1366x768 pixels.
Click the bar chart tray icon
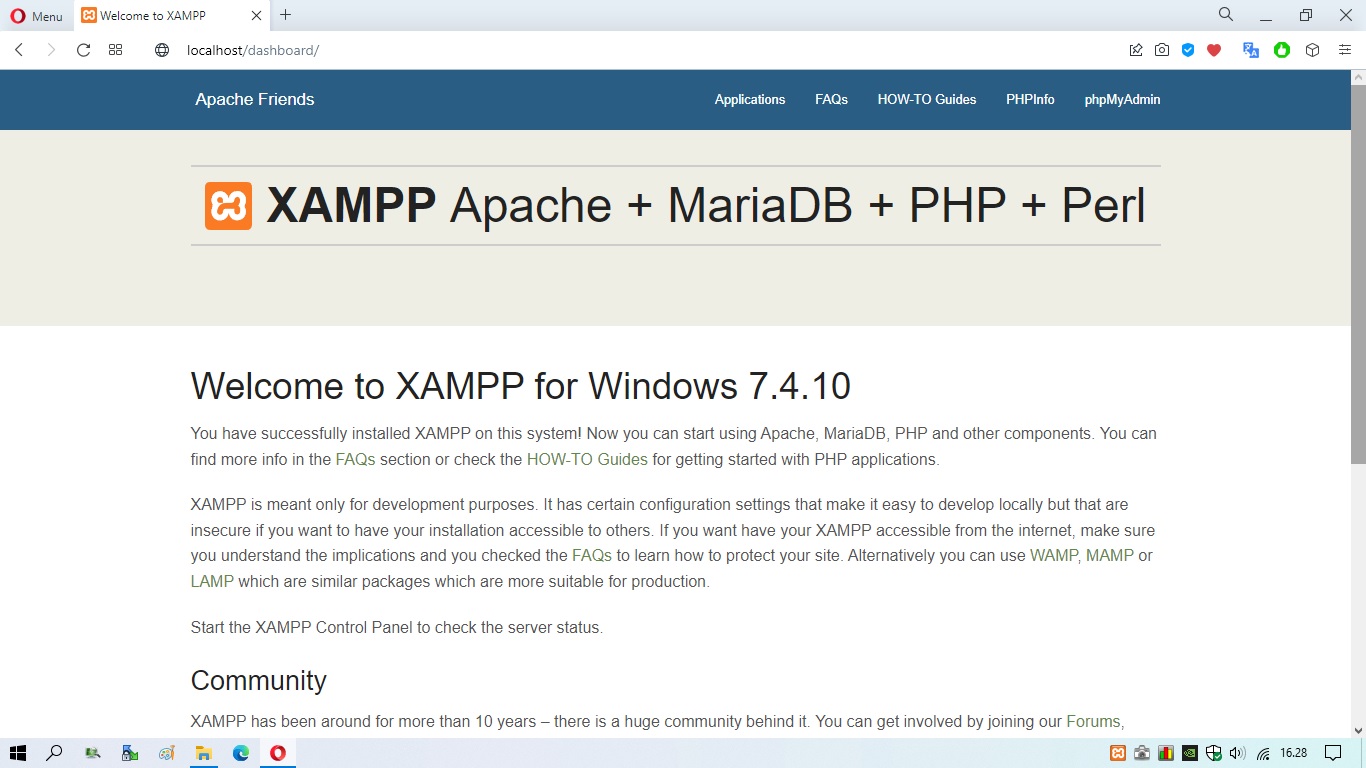click(x=1166, y=753)
